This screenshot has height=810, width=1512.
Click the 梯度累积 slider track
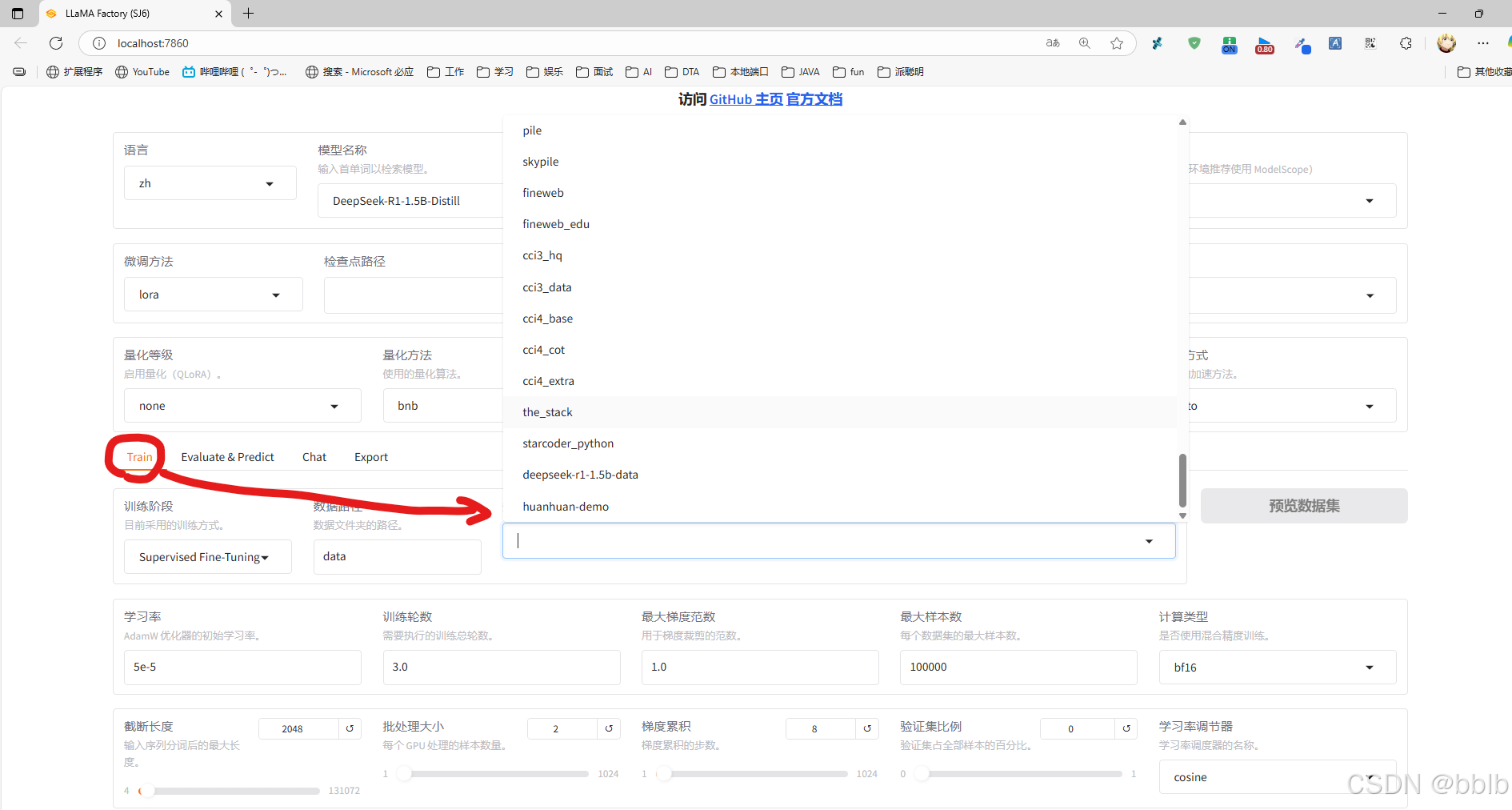point(752,774)
